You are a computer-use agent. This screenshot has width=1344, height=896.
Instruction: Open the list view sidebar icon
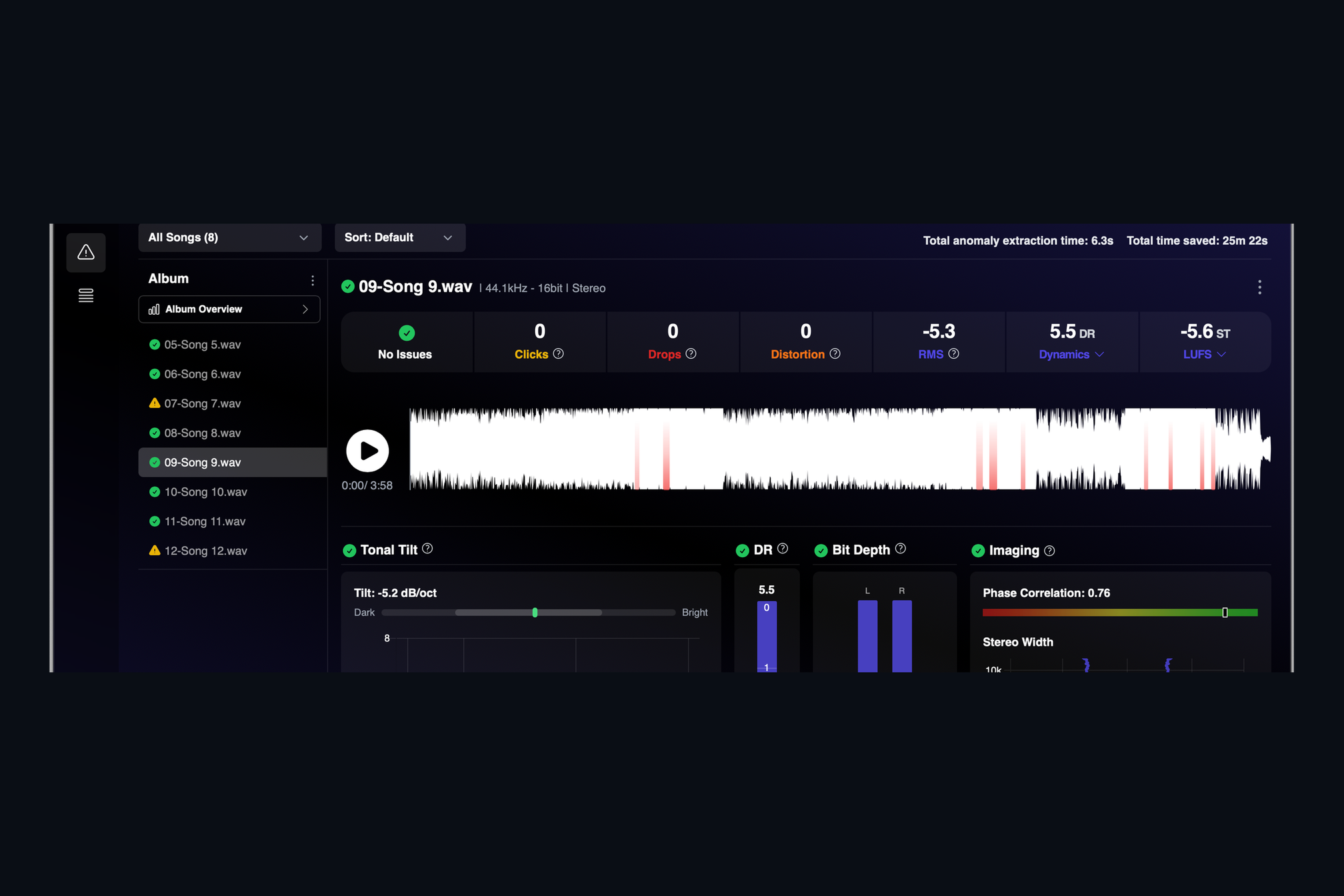point(86,295)
